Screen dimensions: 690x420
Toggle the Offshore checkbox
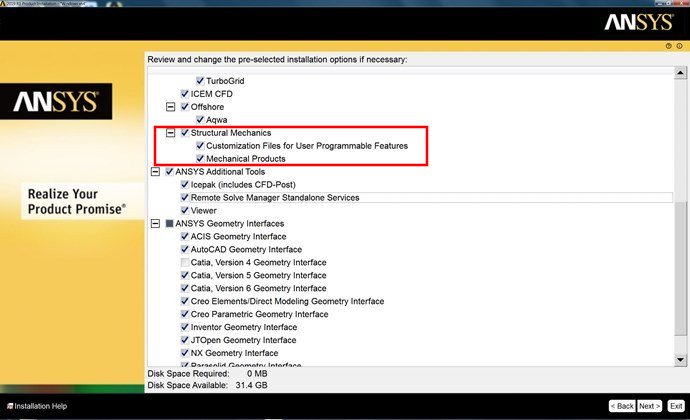[x=185, y=107]
